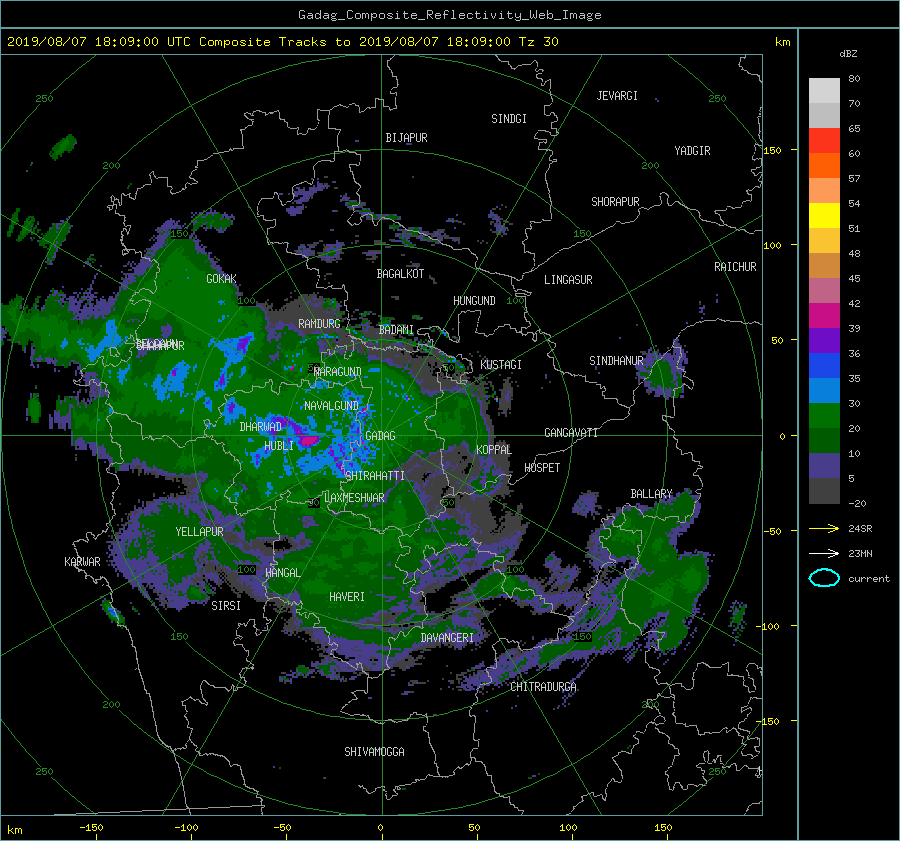Image resolution: width=900 pixels, height=841 pixels.
Task: Click the BALLARY city label
Action: 651,494
